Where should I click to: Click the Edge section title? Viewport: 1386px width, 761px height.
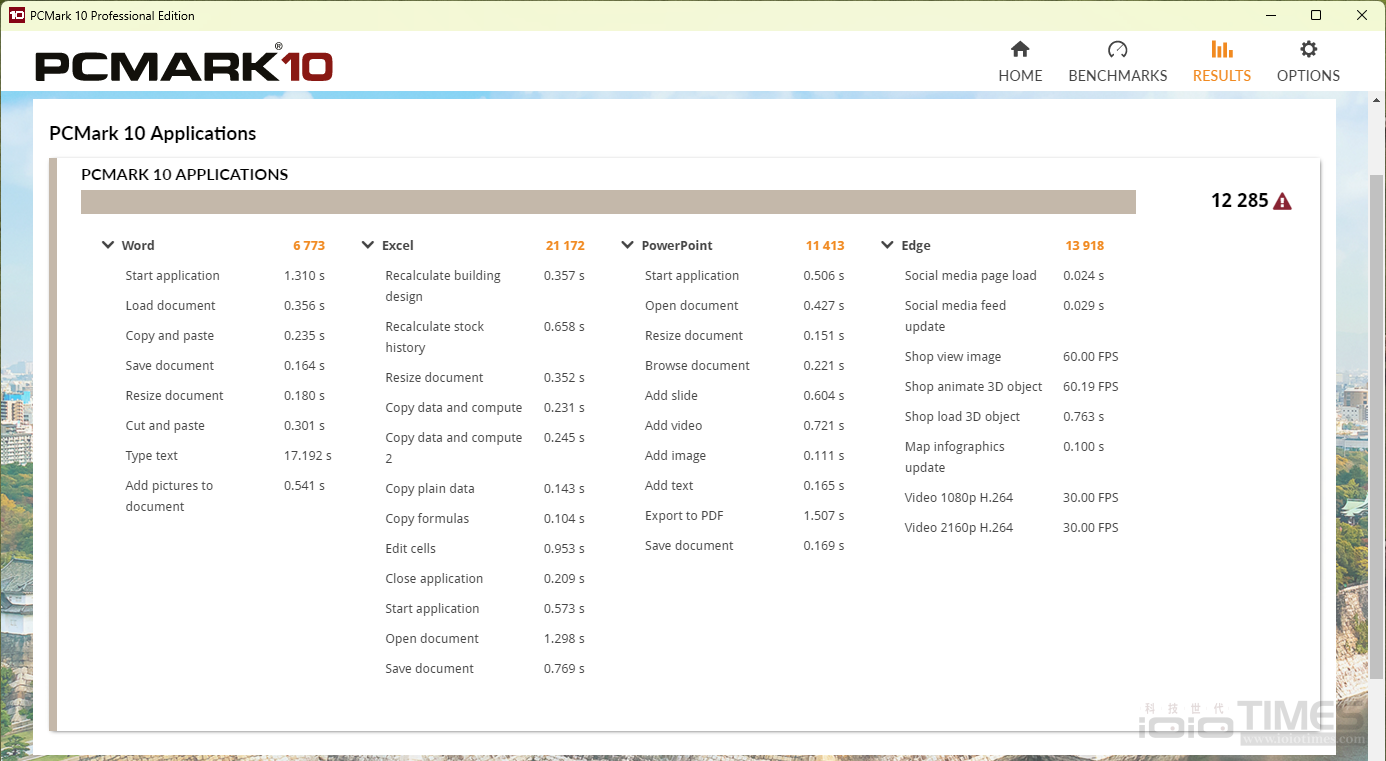tap(916, 245)
